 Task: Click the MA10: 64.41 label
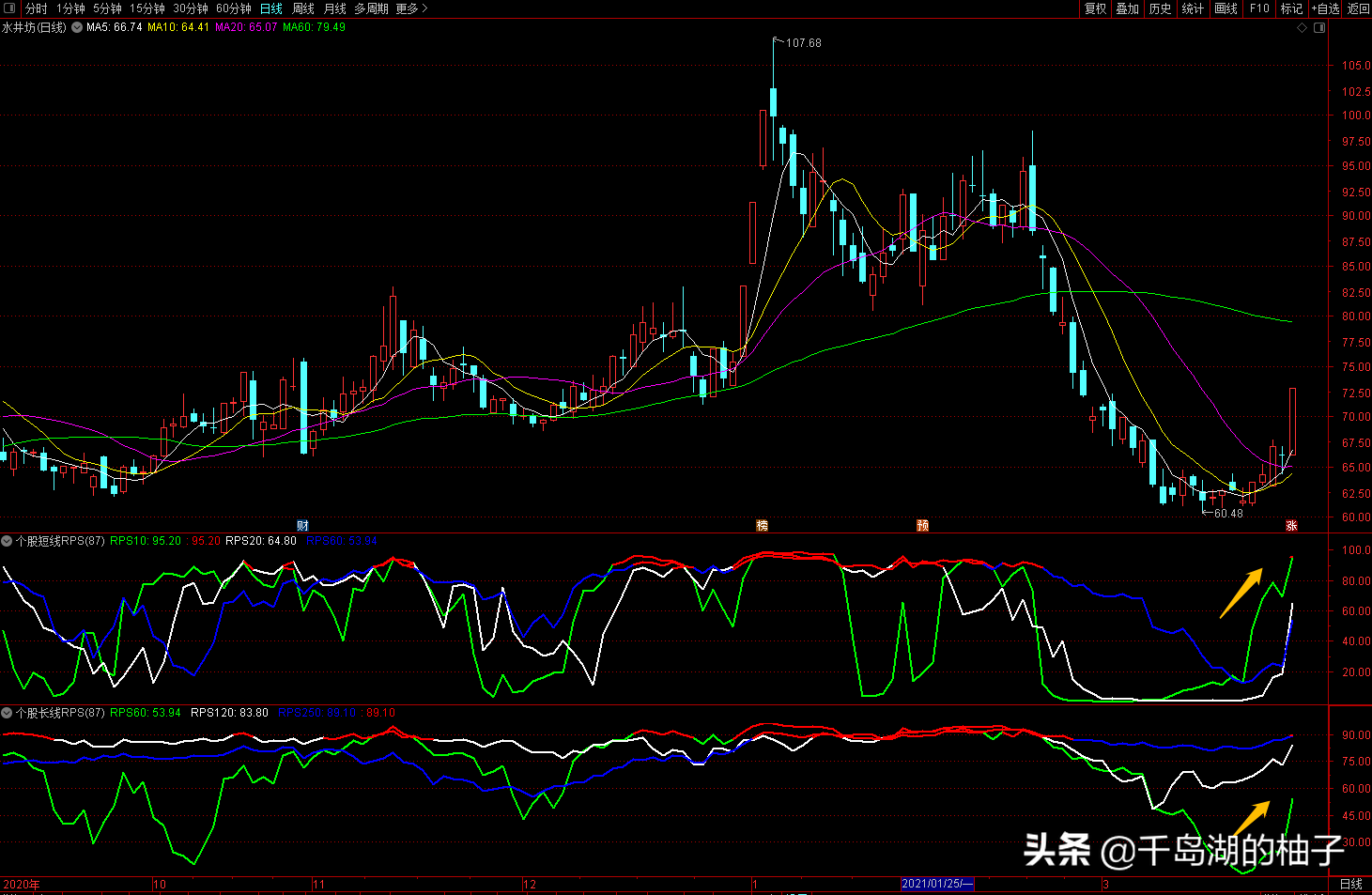click(x=178, y=27)
